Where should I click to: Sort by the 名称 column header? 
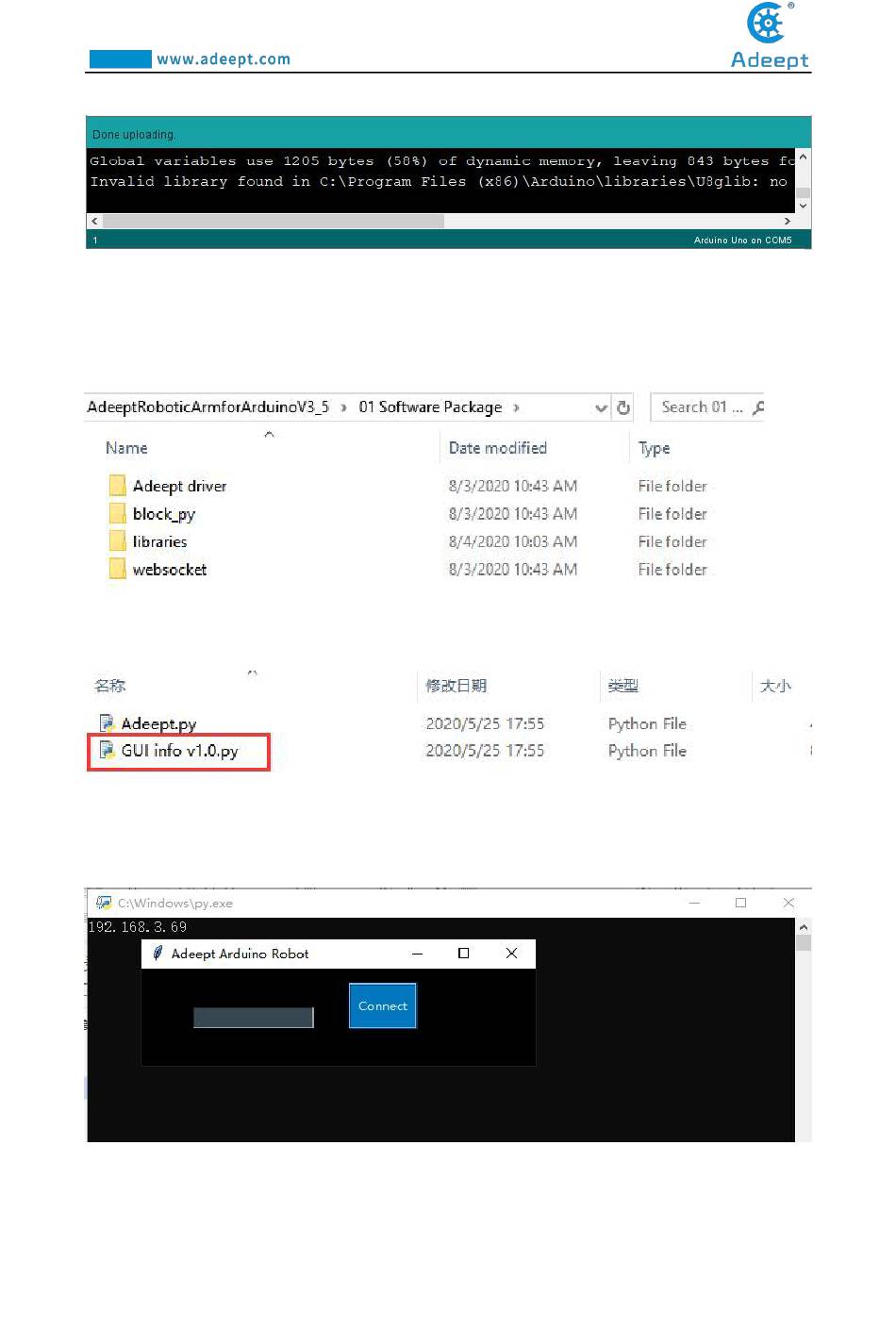pos(109,686)
